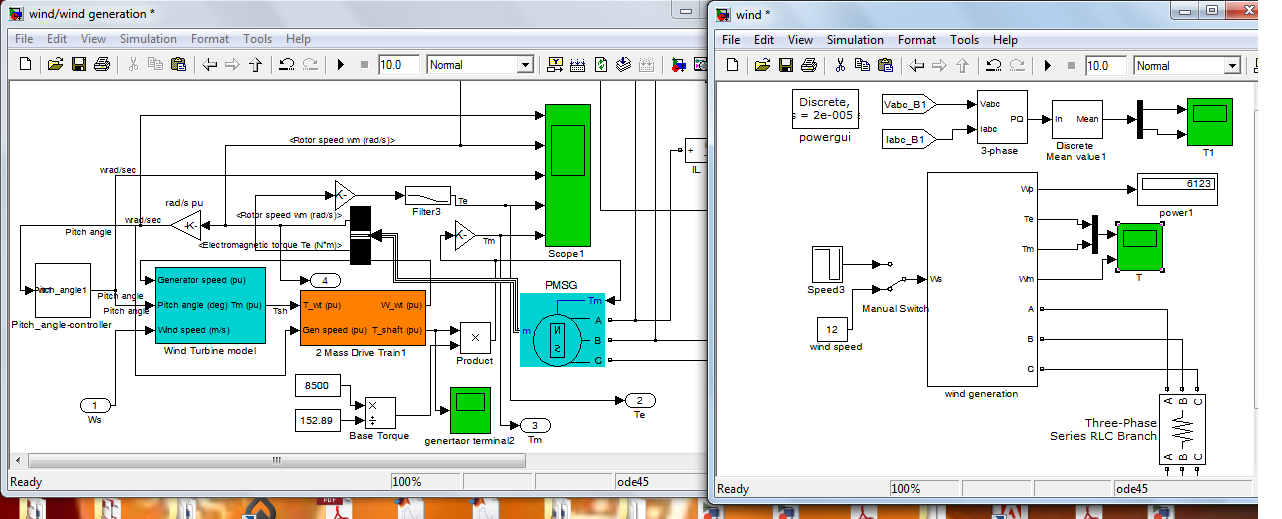
Task: Select the Vabc_B1 From tag block
Action: (x=909, y=104)
